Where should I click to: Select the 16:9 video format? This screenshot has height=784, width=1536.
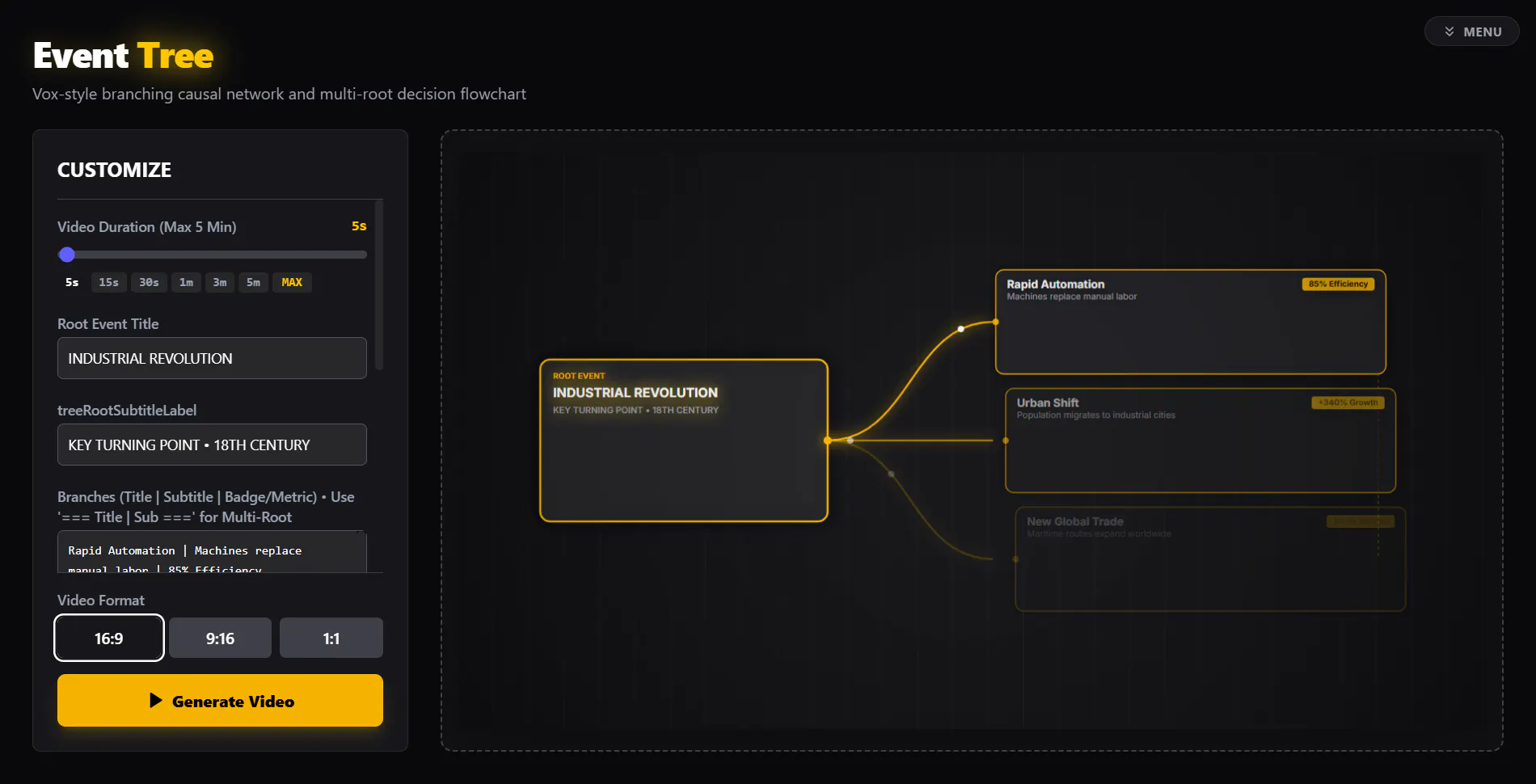pos(109,638)
